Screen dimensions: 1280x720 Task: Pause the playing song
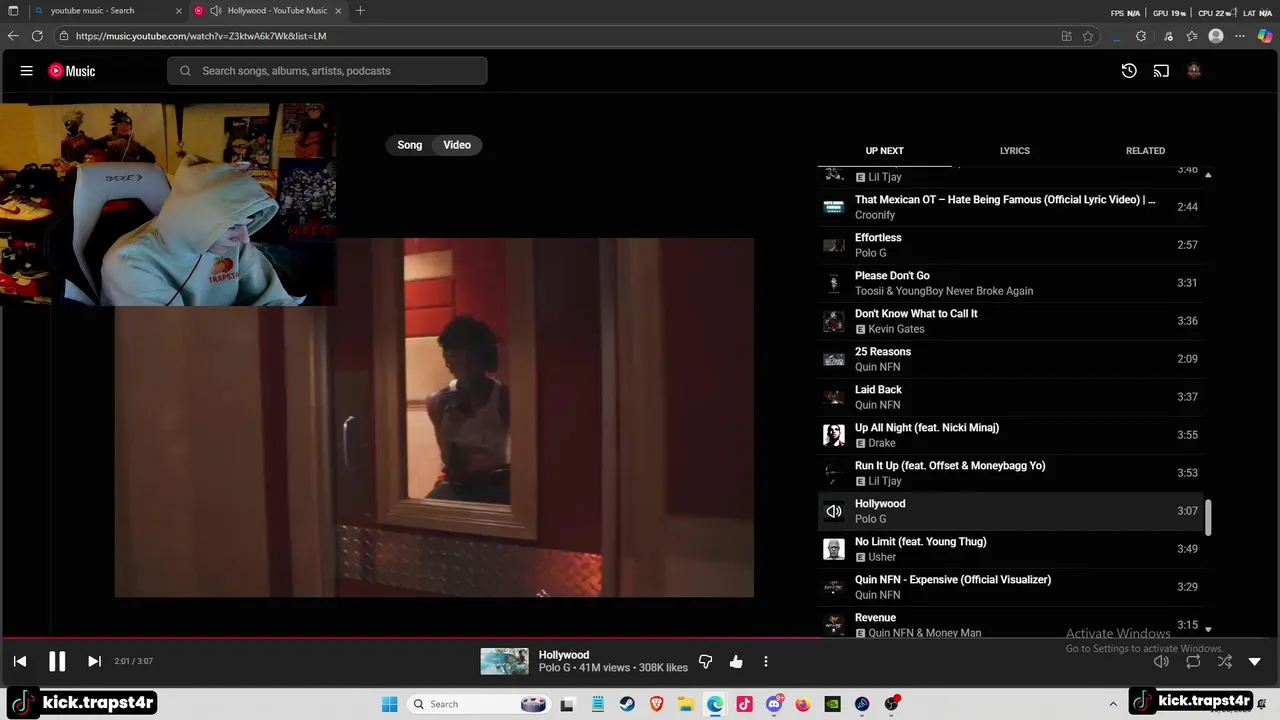[57, 661]
